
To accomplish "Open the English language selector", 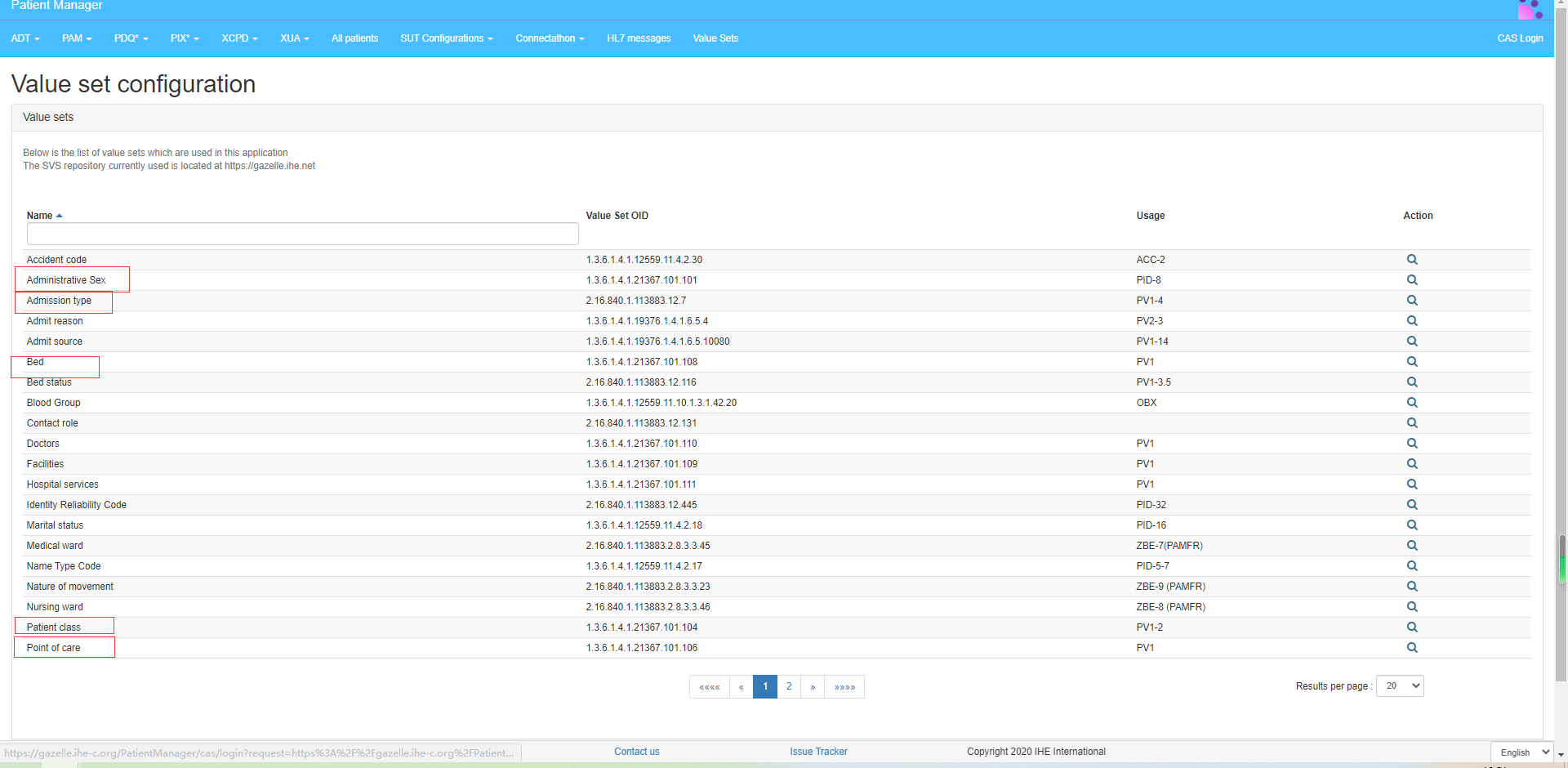I will coord(1521,752).
